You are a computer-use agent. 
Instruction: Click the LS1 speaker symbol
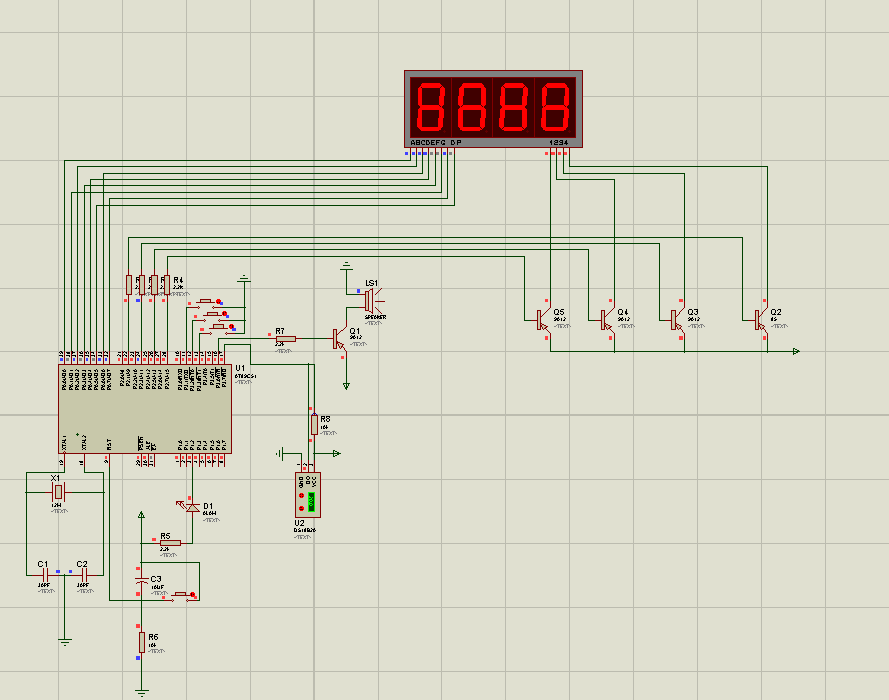point(369,297)
